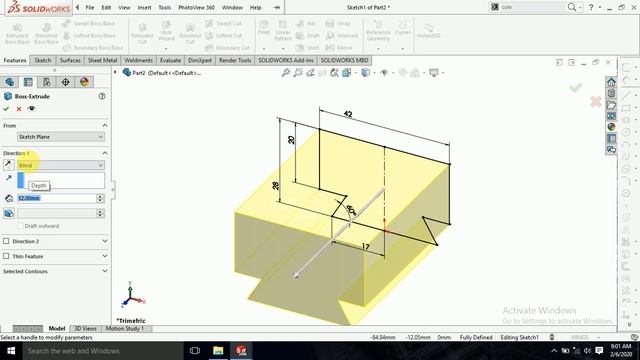Click the depth value 52.00mm field
Viewport: 640px width, 360px height.
tap(57, 198)
